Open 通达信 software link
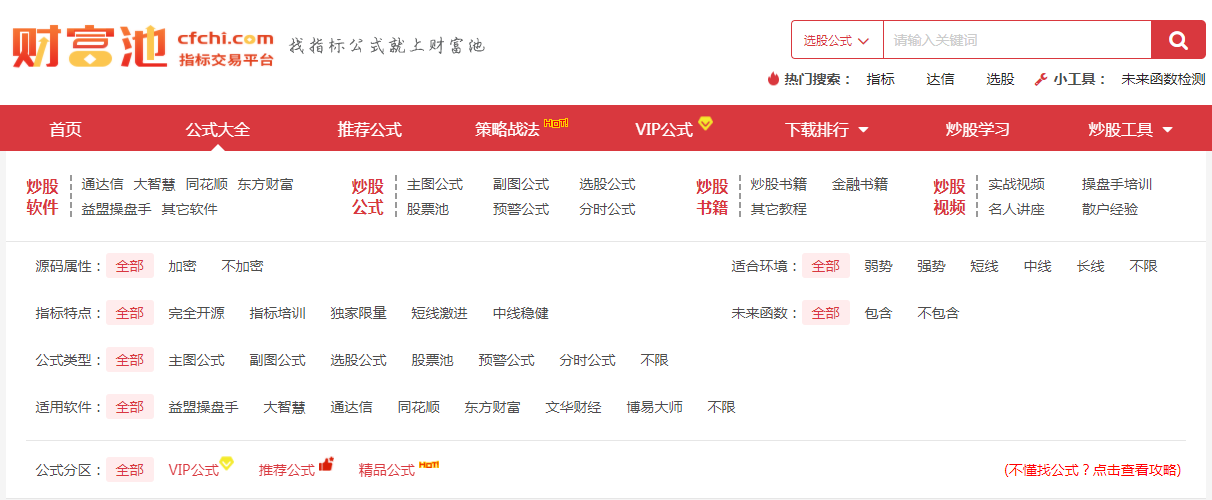 103,184
